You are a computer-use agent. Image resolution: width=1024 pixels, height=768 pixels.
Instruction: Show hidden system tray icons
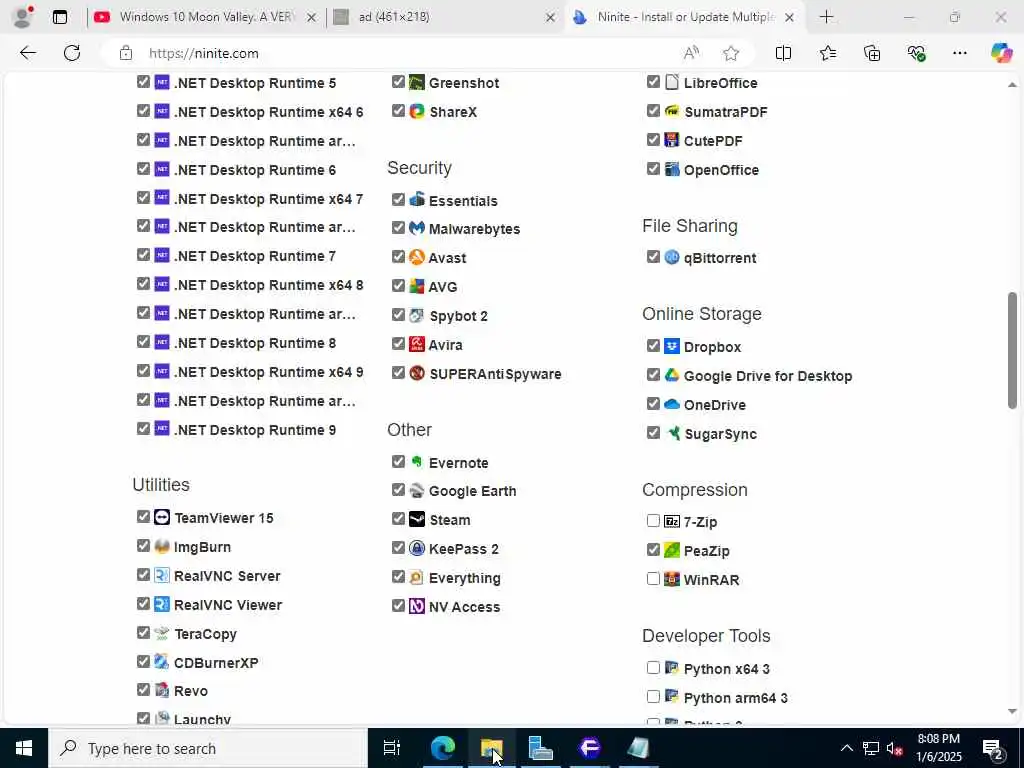[x=846, y=748]
